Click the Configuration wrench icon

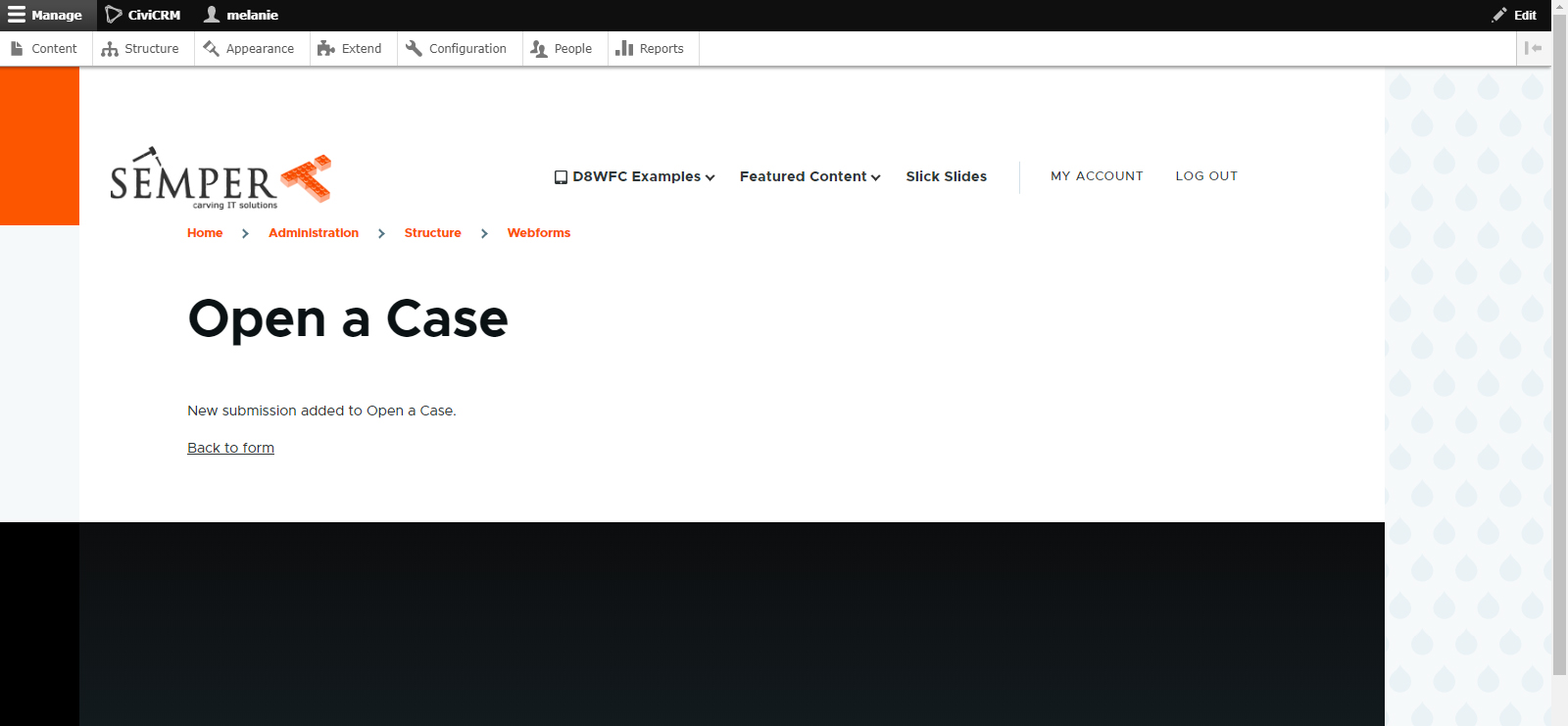pyautogui.click(x=414, y=48)
